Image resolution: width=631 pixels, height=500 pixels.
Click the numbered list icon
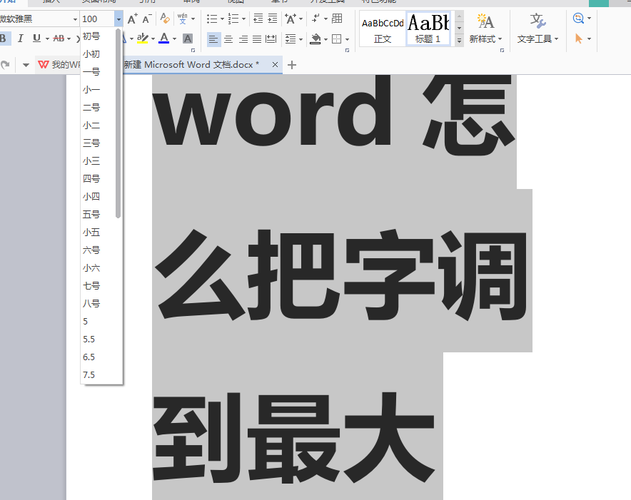coord(233,19)
